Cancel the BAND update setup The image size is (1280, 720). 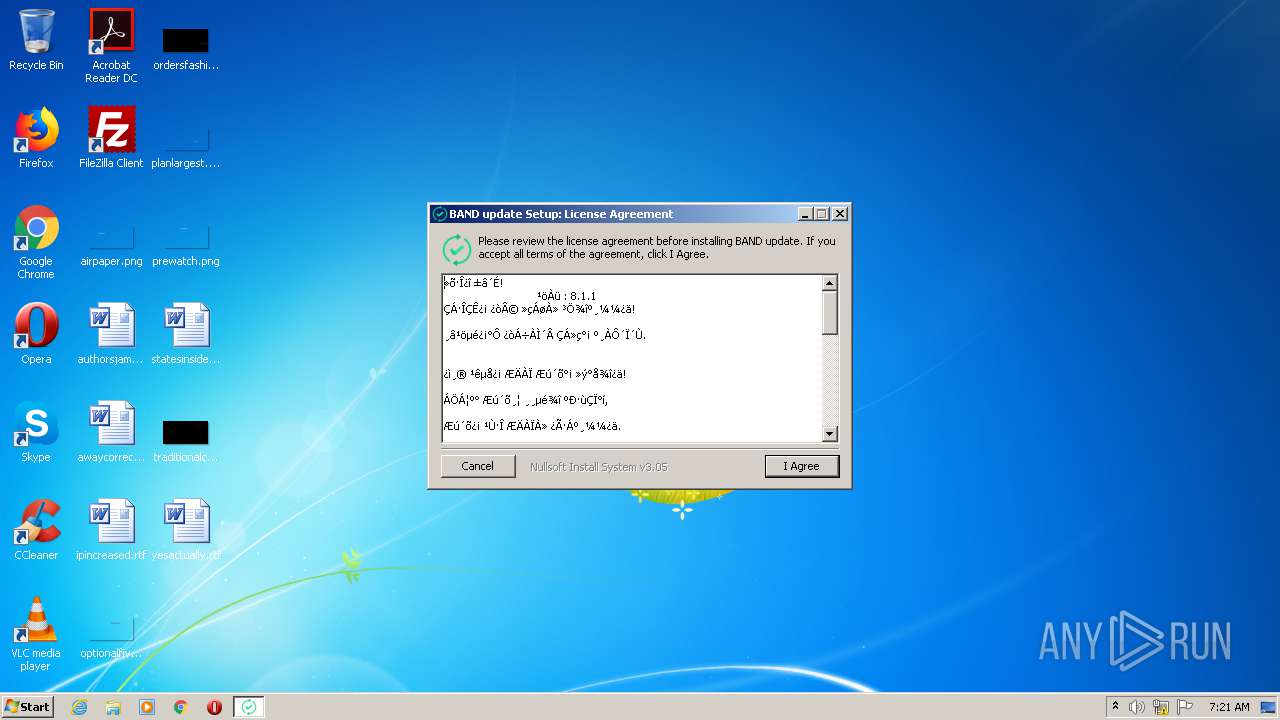click(x=477, y=466)
